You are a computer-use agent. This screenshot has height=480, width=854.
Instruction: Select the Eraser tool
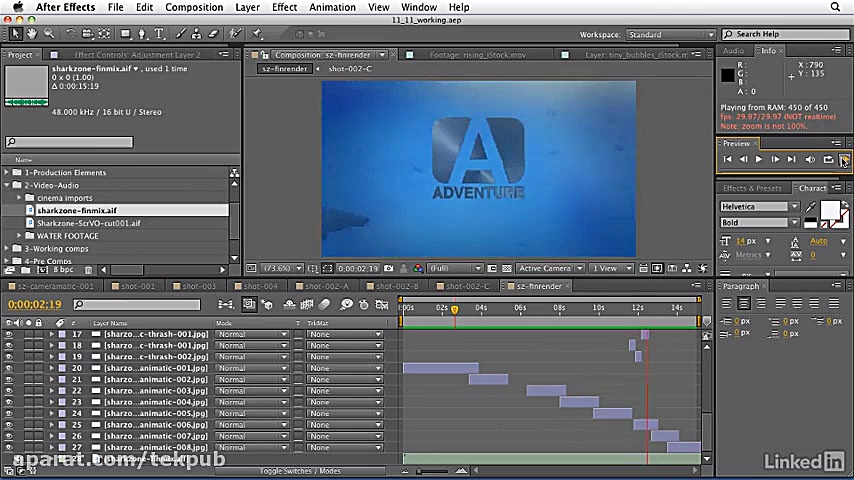(x=213, y=34)
